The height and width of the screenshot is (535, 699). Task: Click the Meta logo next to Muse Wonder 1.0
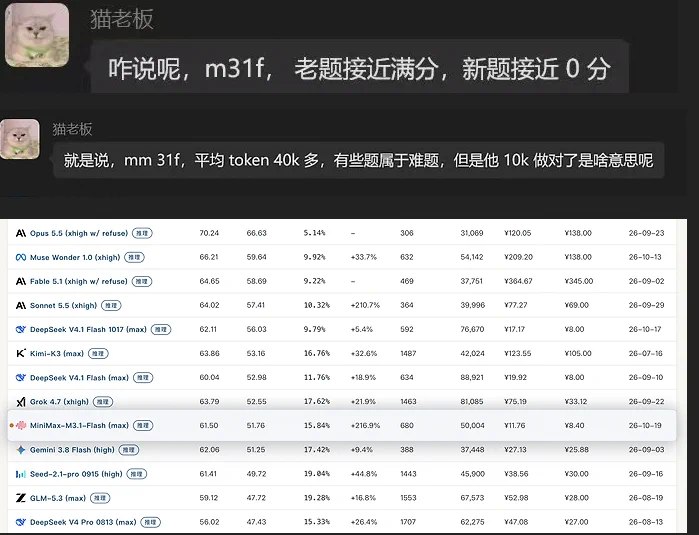21,257
